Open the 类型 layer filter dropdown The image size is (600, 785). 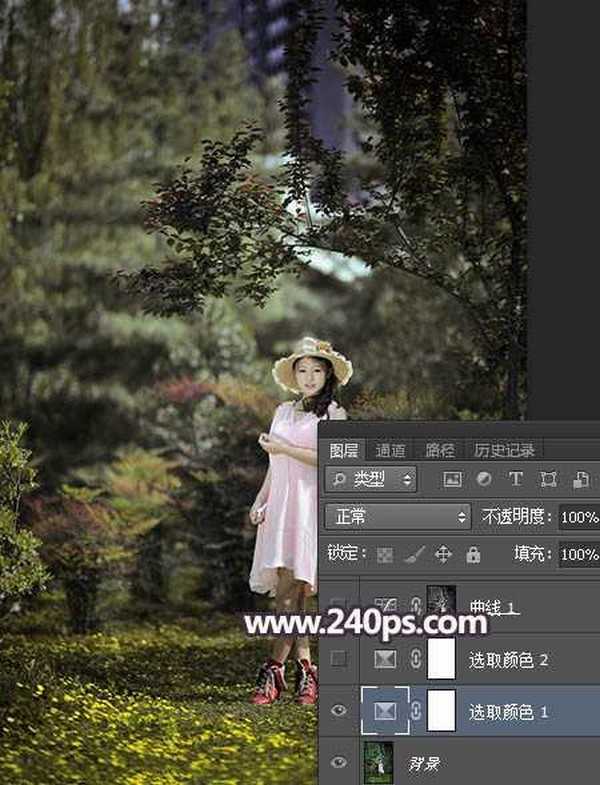point(370,480)
